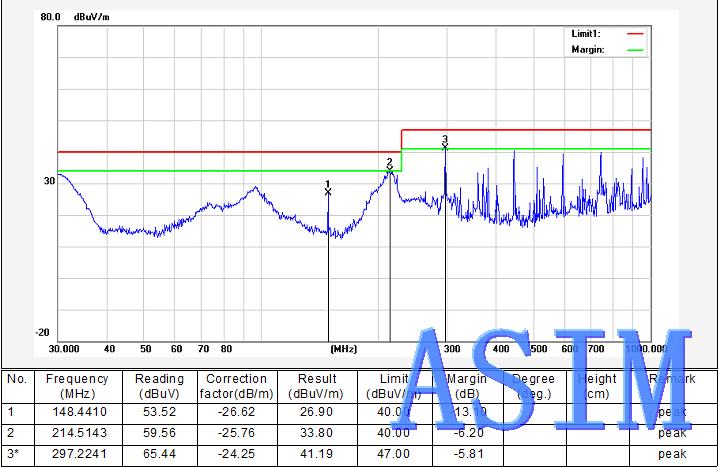This screenshot has width=719, height=468.
Task: Click the No. column header
Action: pyautogui.click(x=17, y=380)
